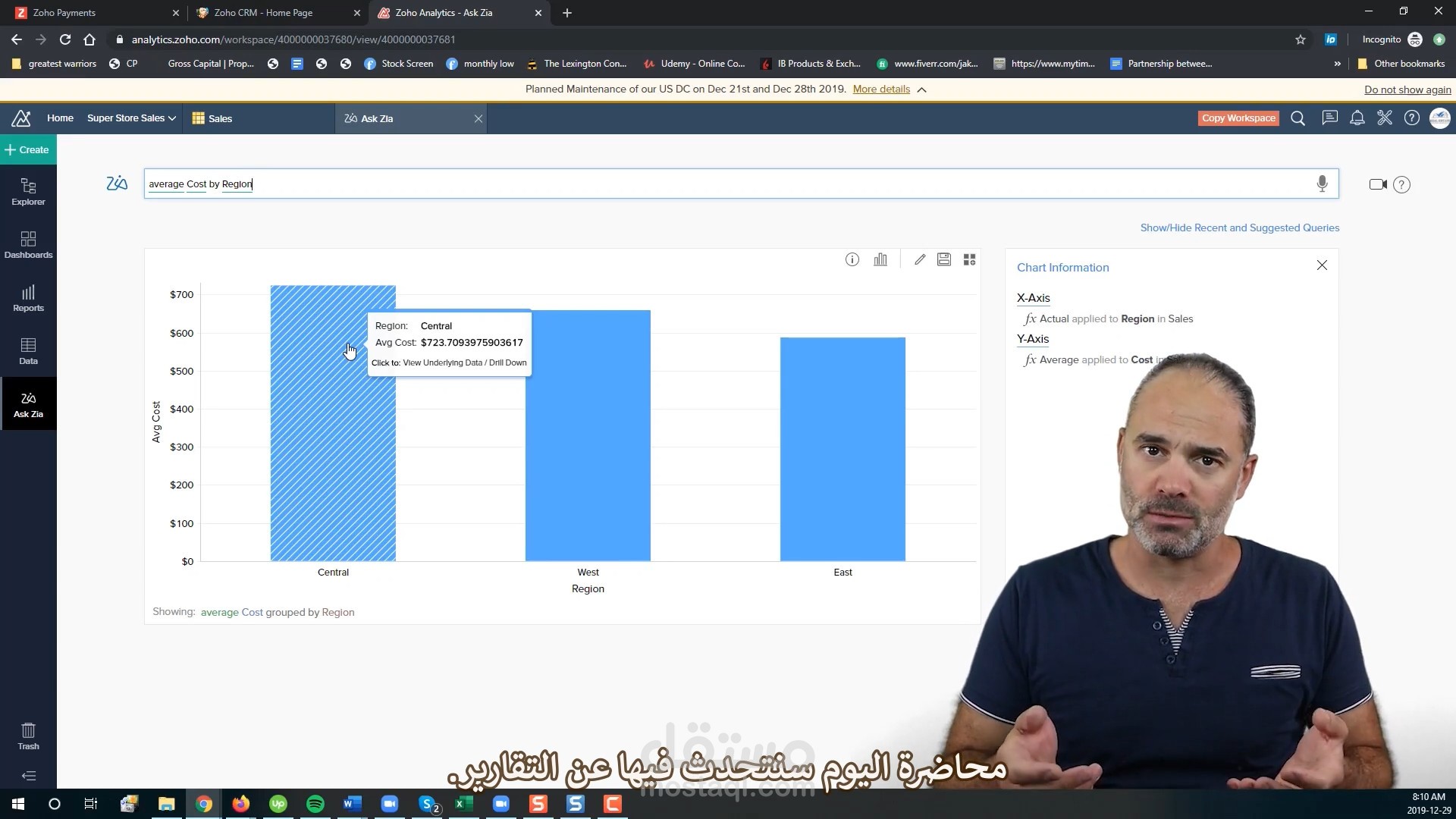The image size is (1456, 819).
Task: Click the add to dashboard grid icon
Action: pos(969,259)
